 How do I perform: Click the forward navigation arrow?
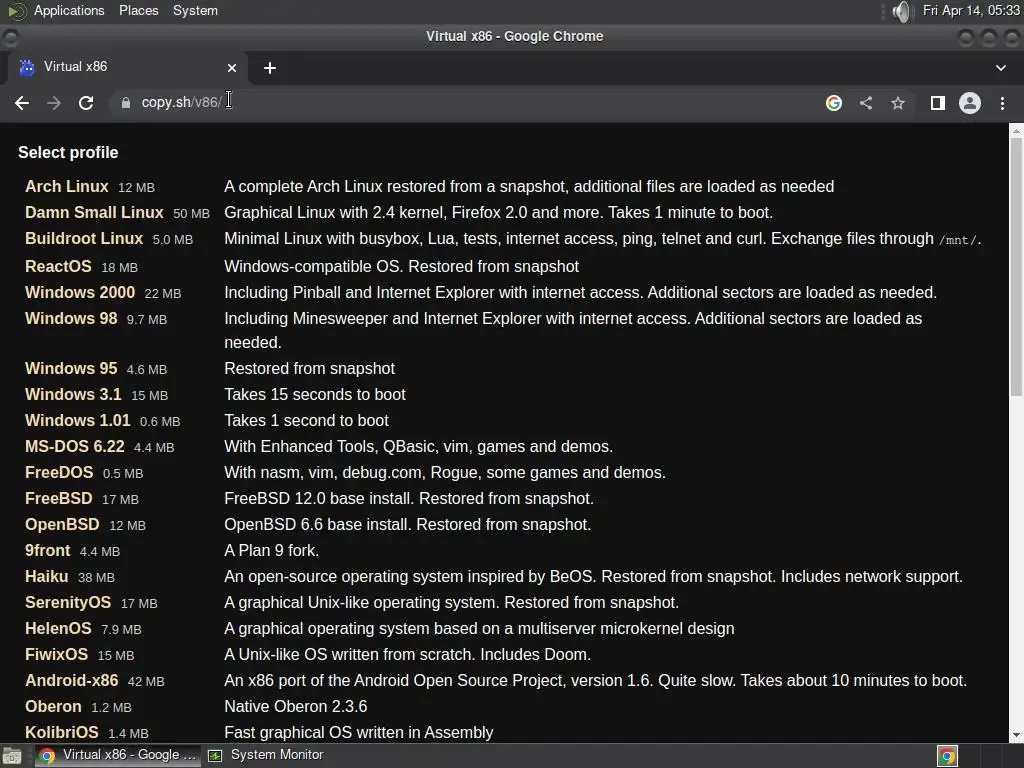[x=54, y=103]
